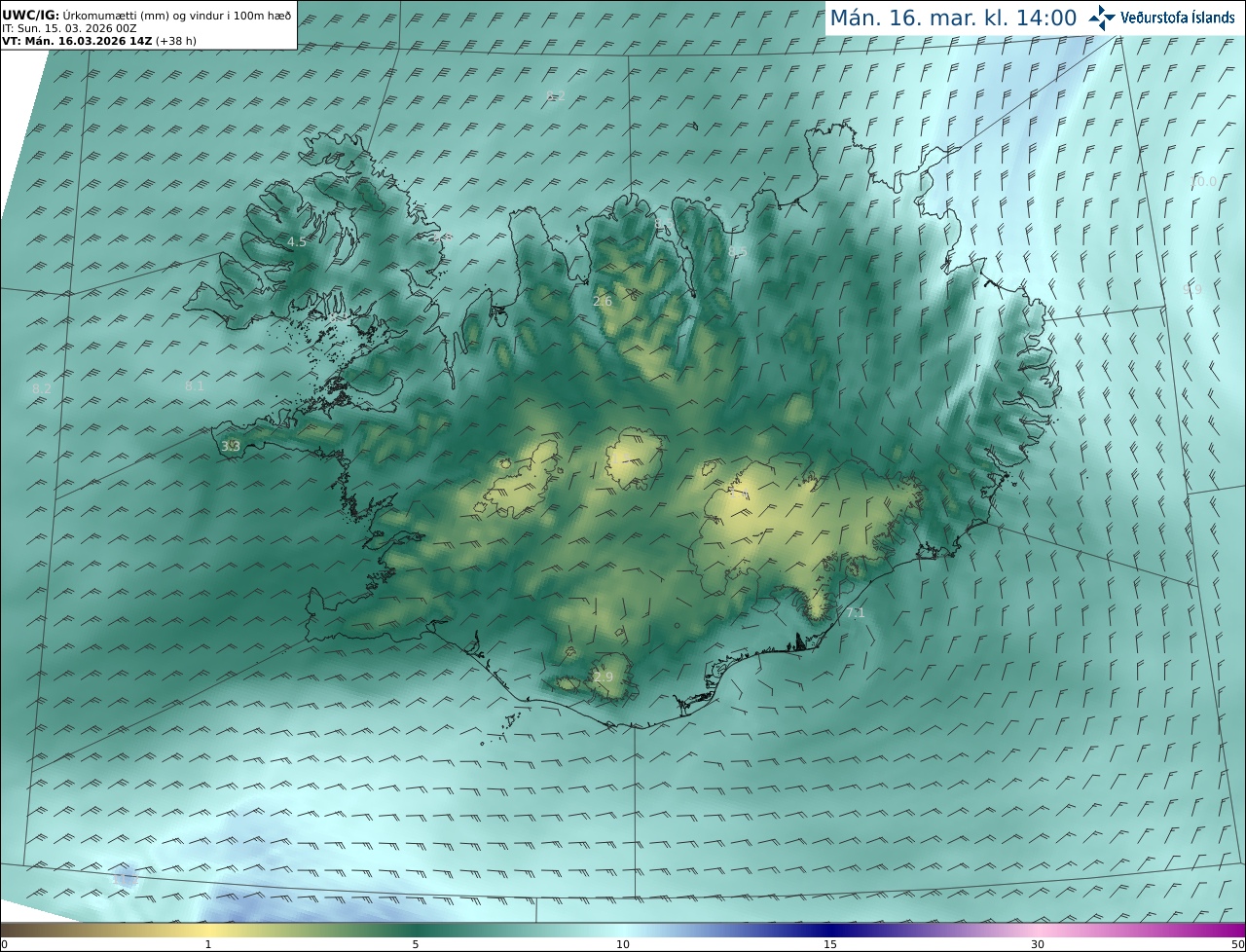Click the 10 tick label on the scale

pyautogui.click(x=623, y=945)
